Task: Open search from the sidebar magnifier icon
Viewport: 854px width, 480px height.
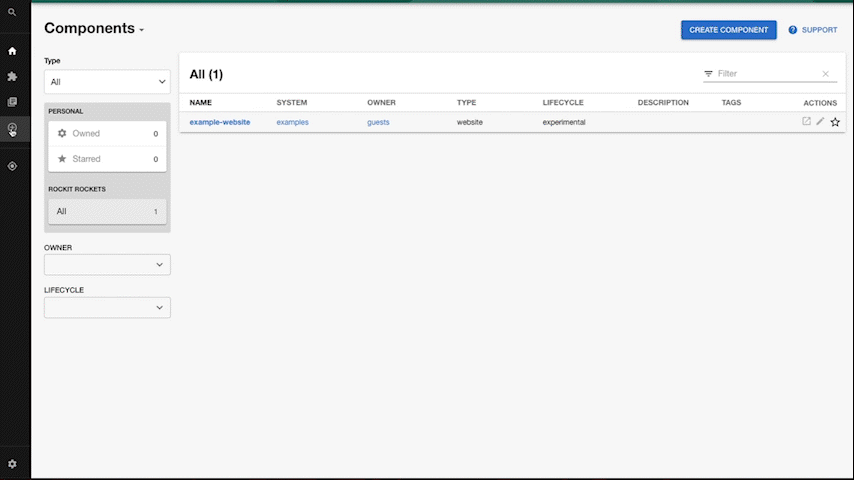Action: [12, 12]
